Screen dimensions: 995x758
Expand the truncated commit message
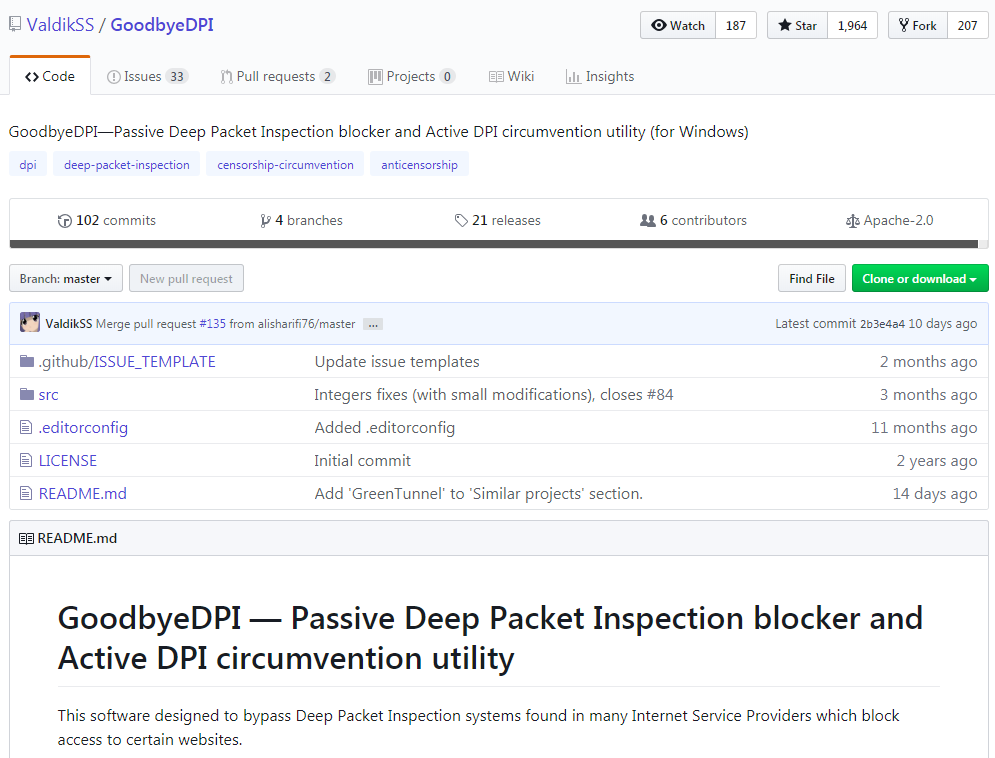pyautogui.click(x=372, y=323)
